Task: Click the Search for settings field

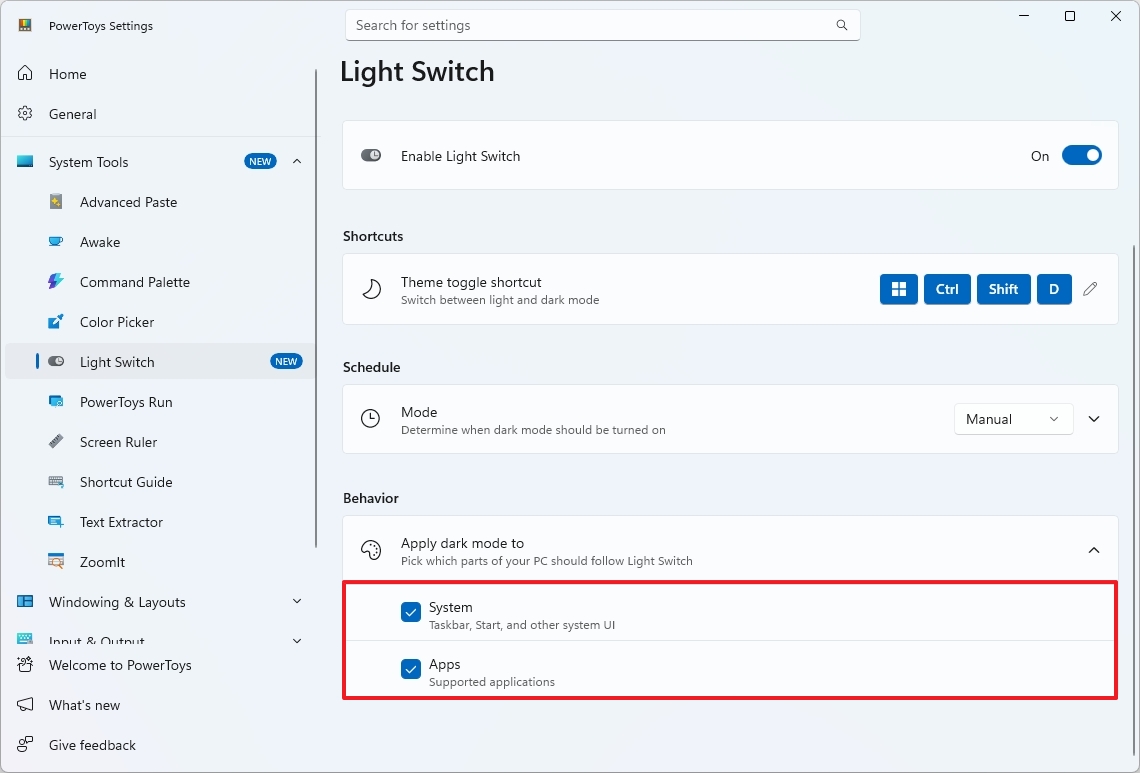Action: [600, 25]
